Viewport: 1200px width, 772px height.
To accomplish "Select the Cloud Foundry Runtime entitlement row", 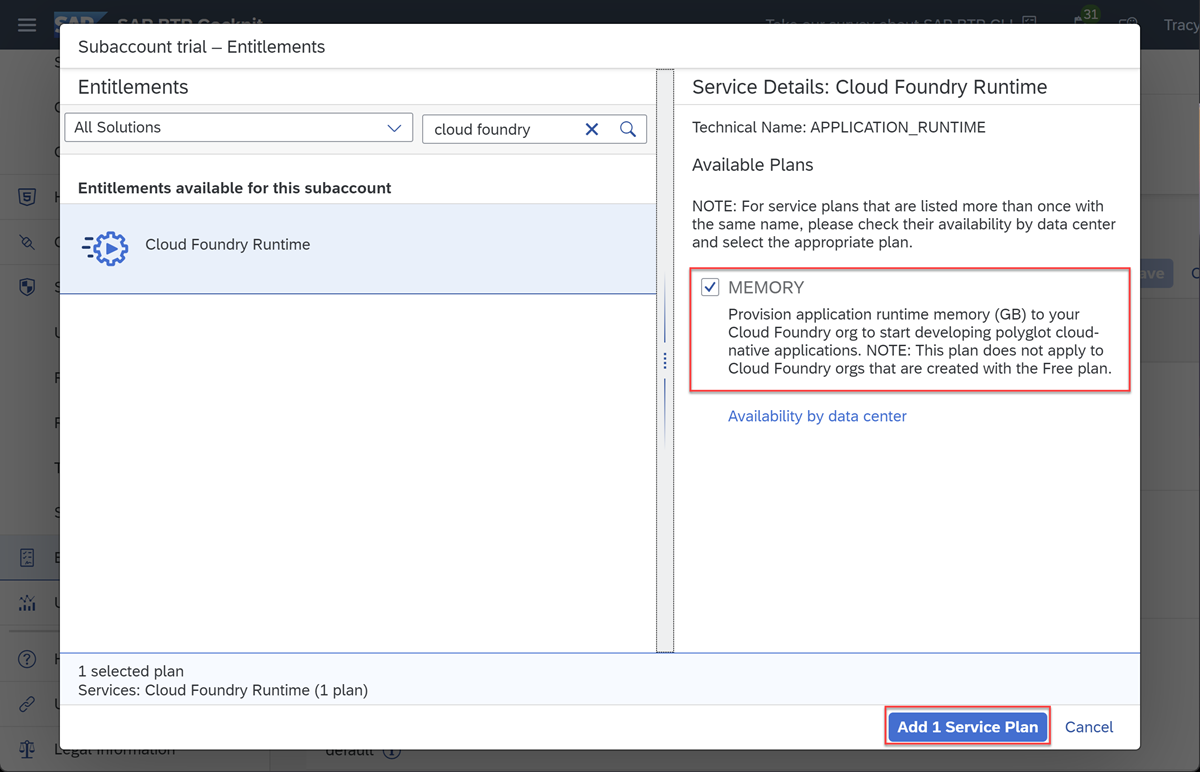I will tap(358, 249).
